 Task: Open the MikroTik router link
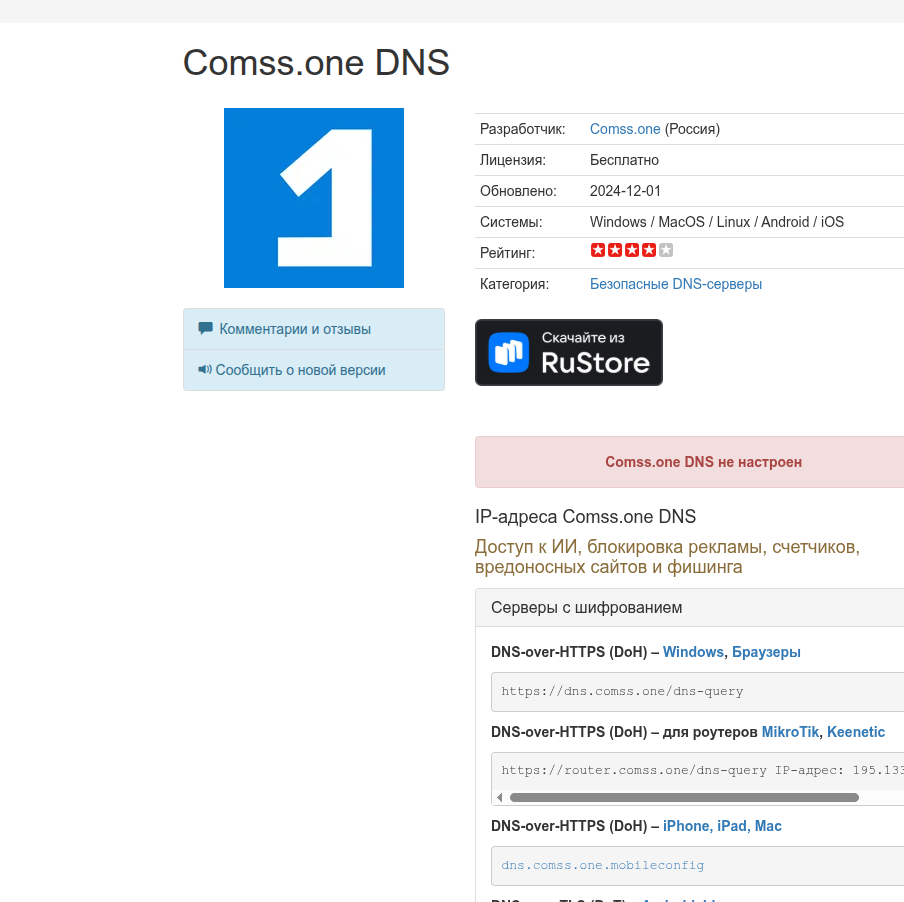click(x=790, y=732)
